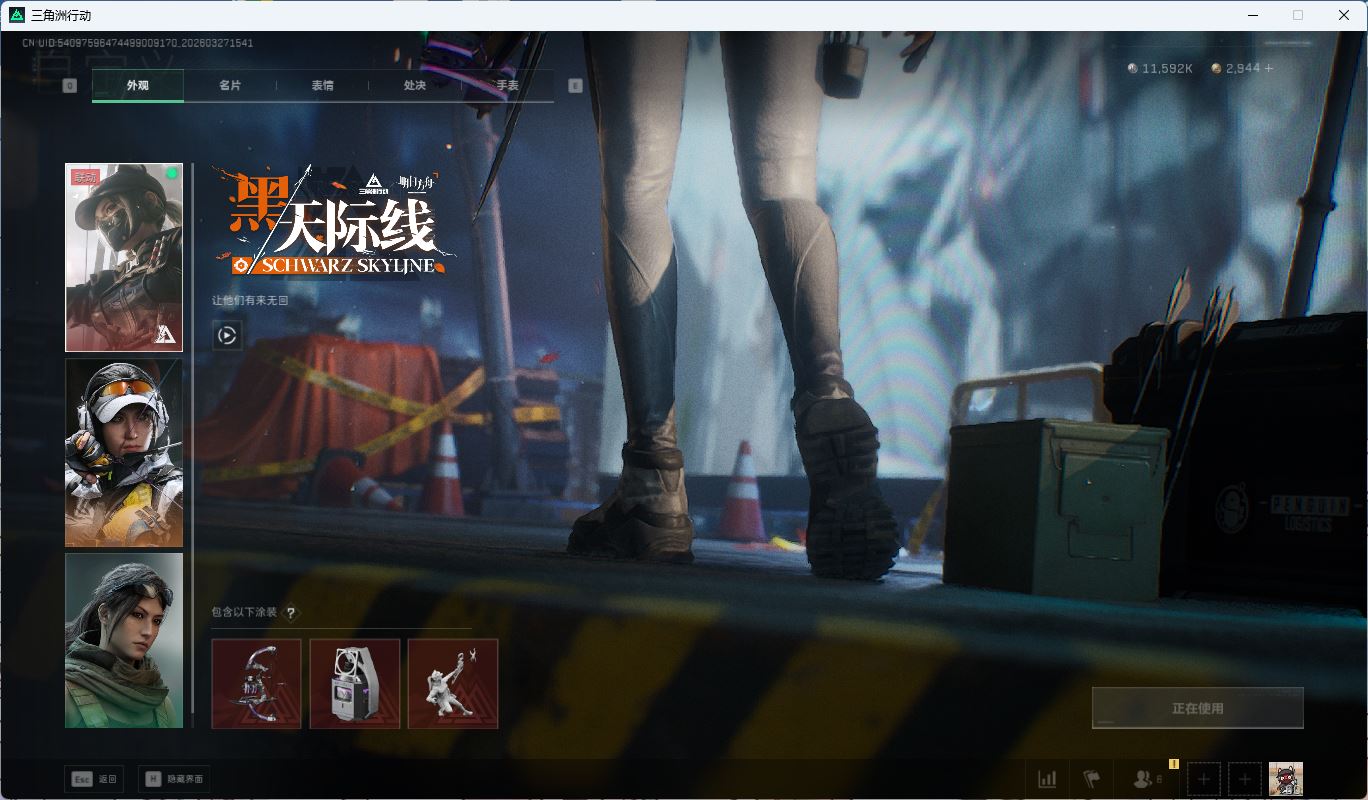1368x800 pixels.
Task: Open the 手表 tab
Action: (x=507, y=86)
